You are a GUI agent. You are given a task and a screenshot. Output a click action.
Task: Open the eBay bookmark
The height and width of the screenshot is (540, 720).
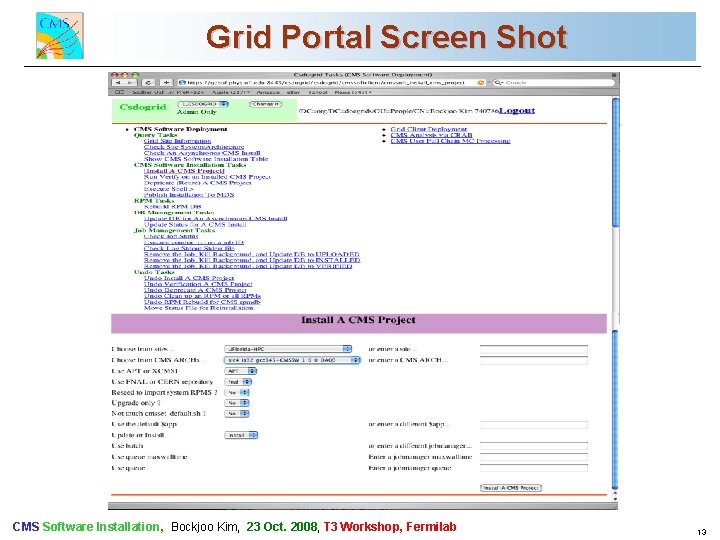coord(293,92)
